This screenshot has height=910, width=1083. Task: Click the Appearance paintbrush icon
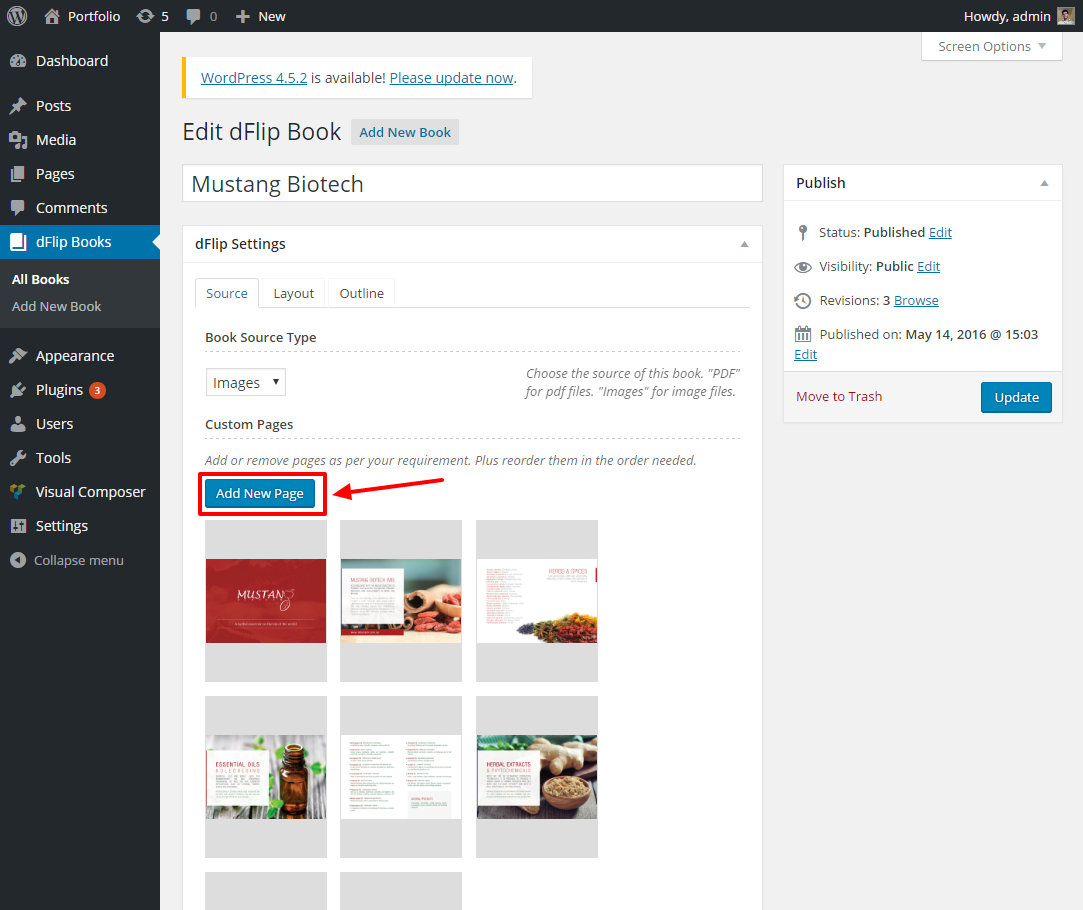(x=18, y=356)
